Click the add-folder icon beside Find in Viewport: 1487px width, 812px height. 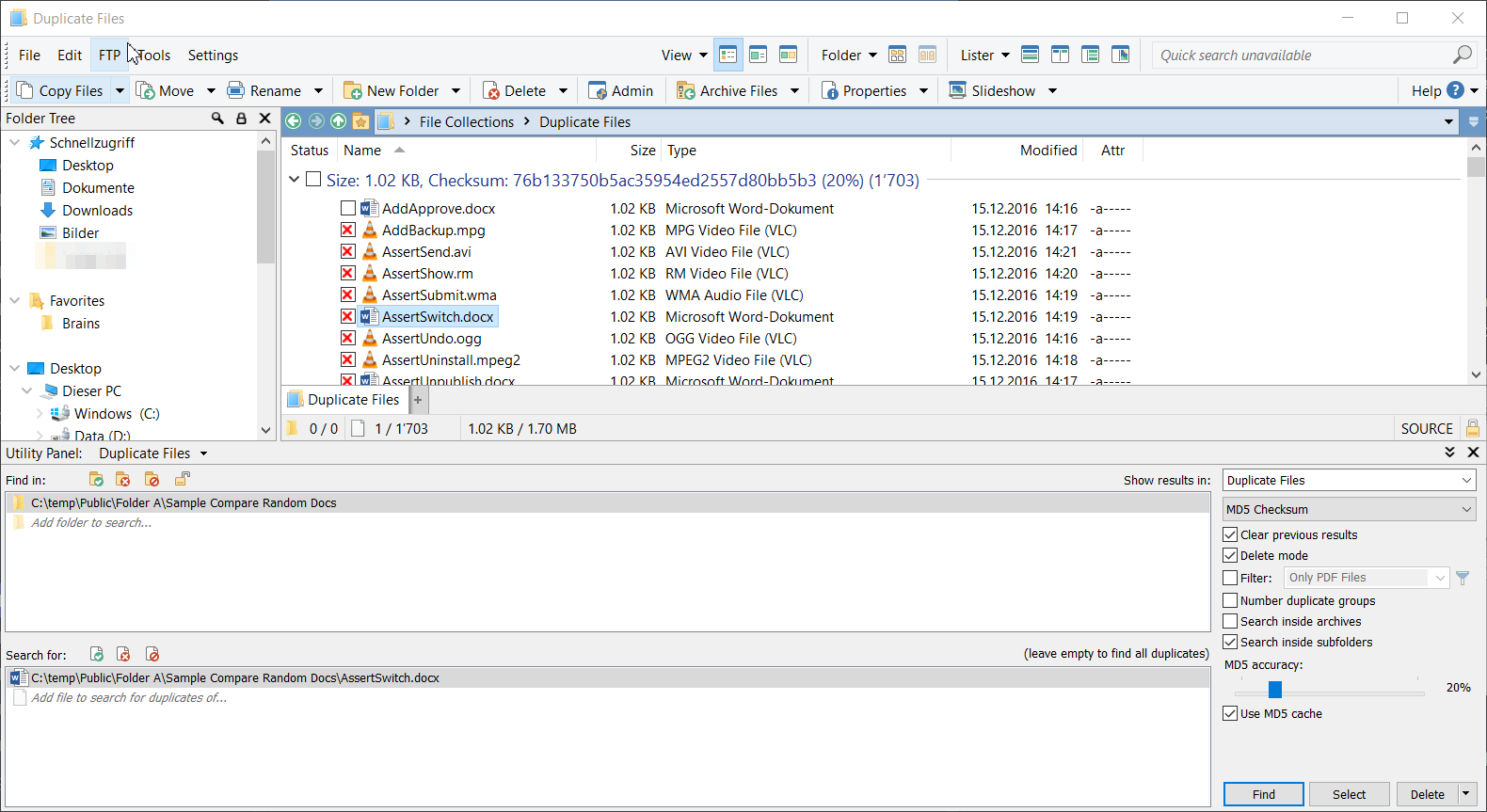96,479
